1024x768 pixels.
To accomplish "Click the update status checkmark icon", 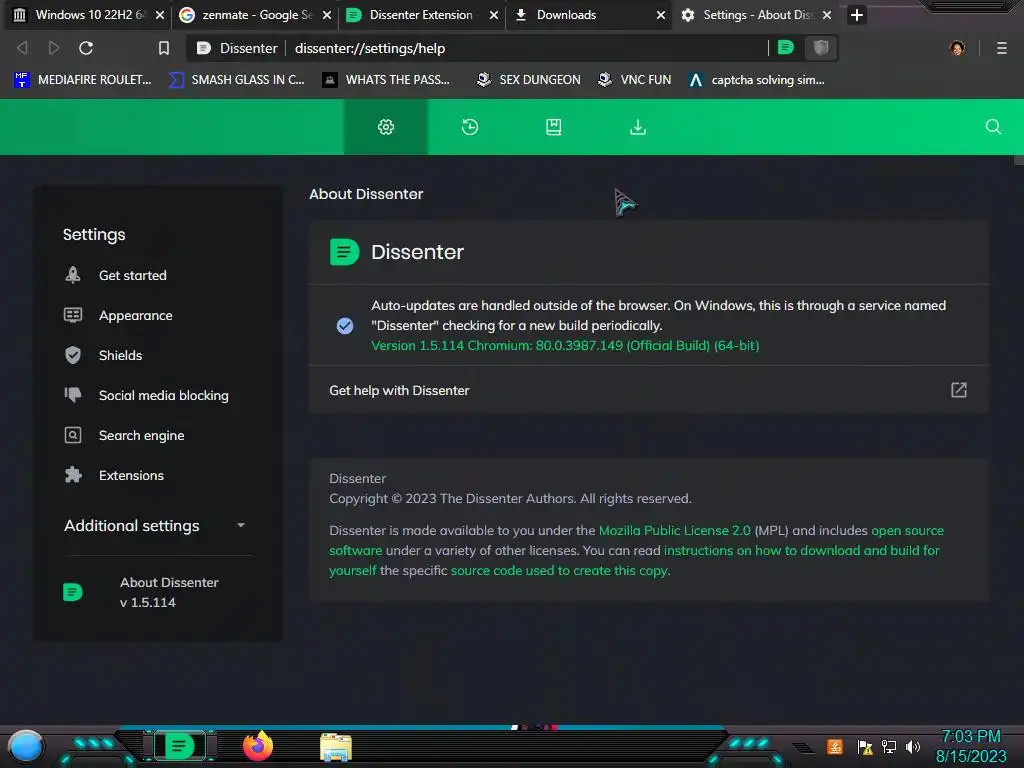I will (345, 325).
